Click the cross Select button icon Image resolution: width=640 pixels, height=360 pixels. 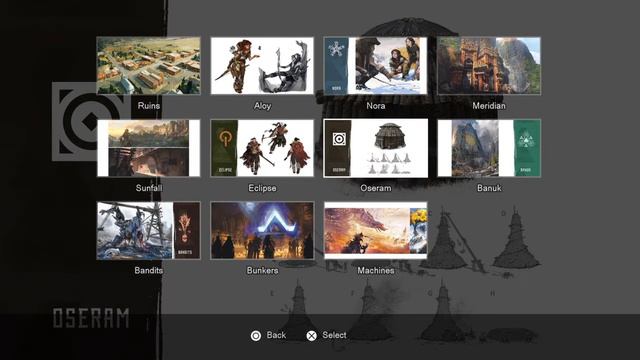(x=311, y=336)
